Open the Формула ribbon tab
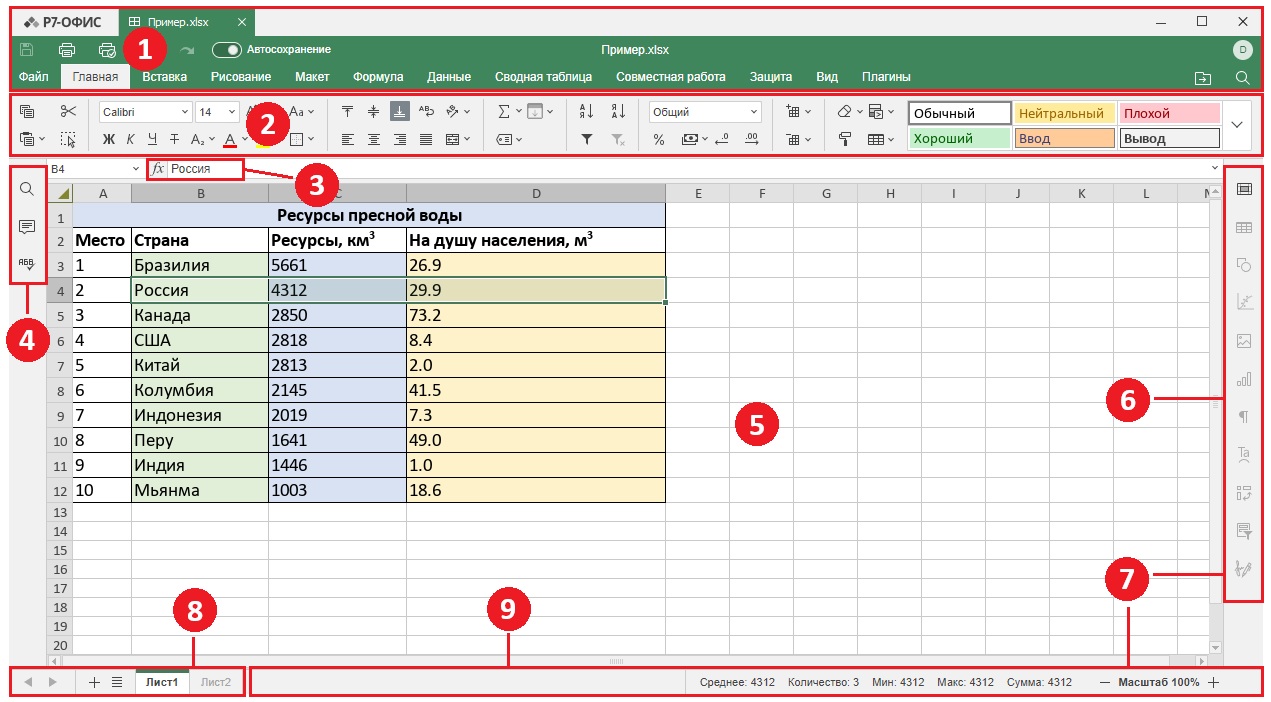The height and width of the screenshot is (702, 1271). click(x=378, y=76)
